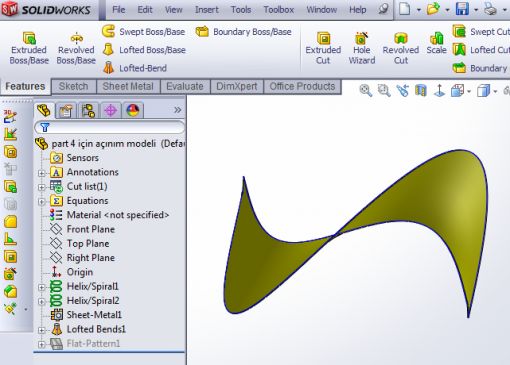The width and height of the screenshot is (510, 365).
Task: Select the Extruded Boss/Base tool
Action: 29,48
